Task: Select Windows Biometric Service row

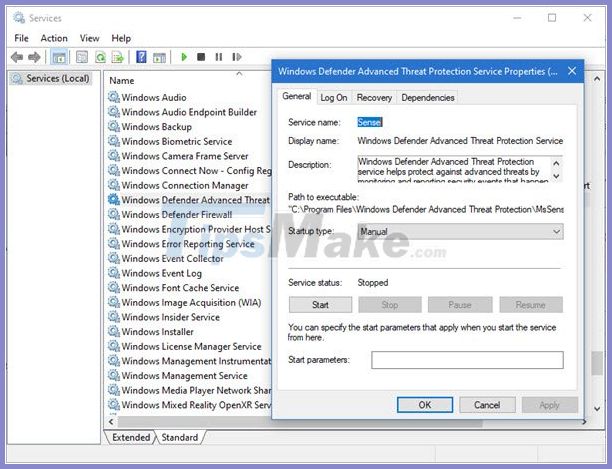Action: (x=189, y=141)
